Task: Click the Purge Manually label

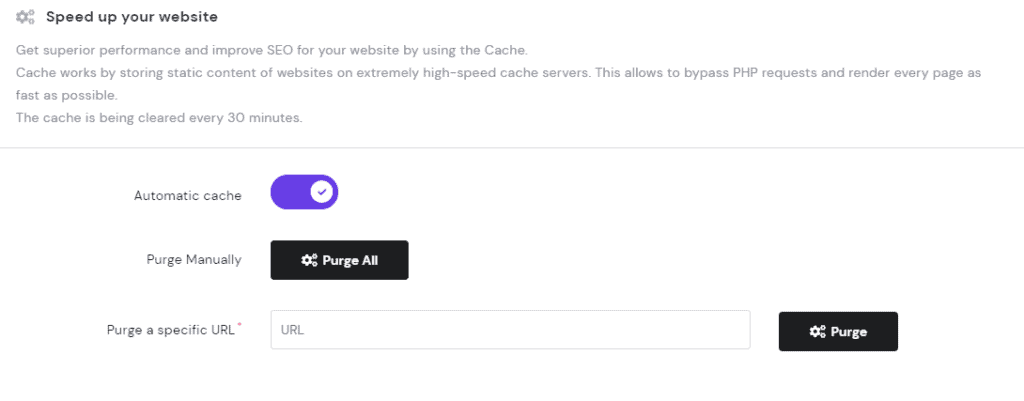Action: 194,259
